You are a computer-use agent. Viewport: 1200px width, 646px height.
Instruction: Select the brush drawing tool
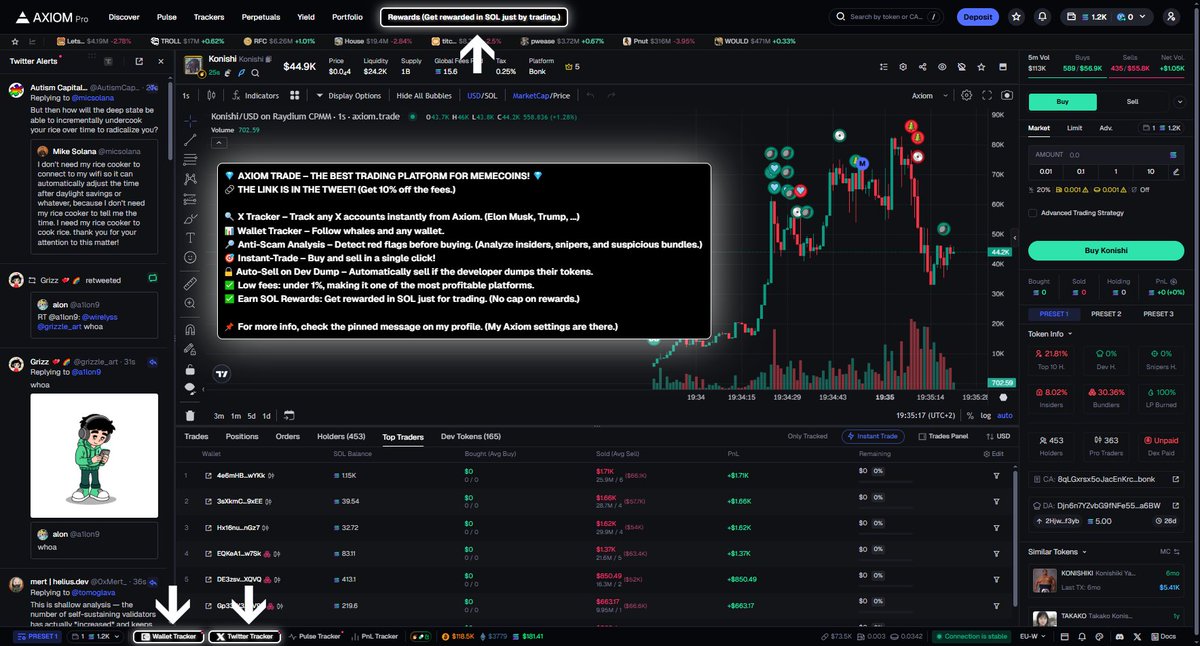[190, 218]
